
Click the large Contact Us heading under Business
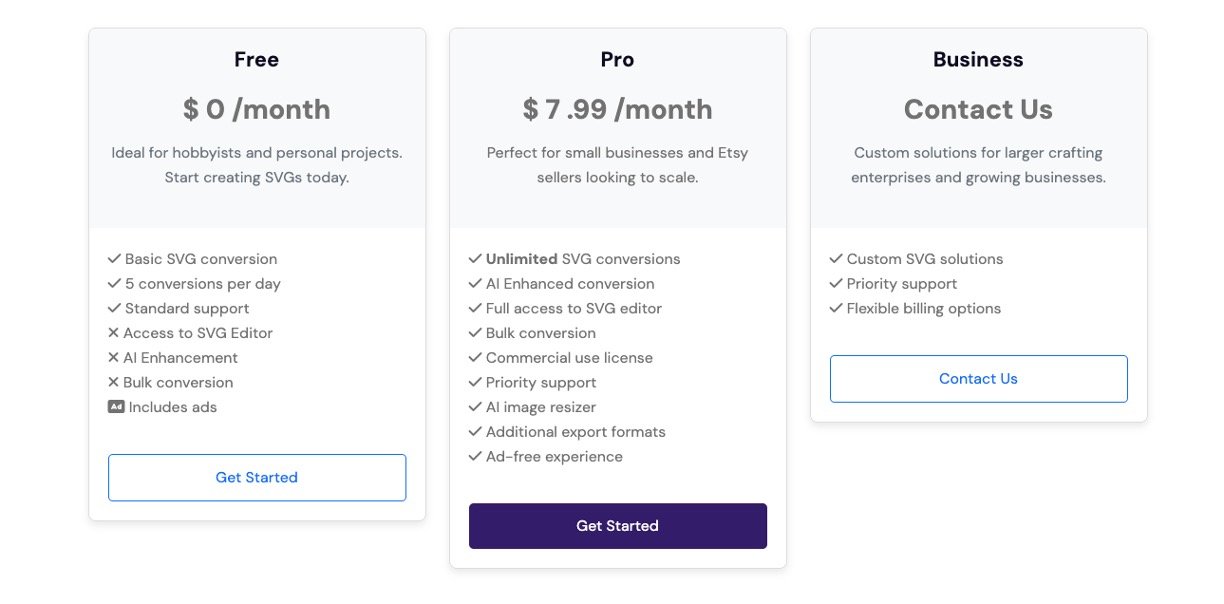978,109
